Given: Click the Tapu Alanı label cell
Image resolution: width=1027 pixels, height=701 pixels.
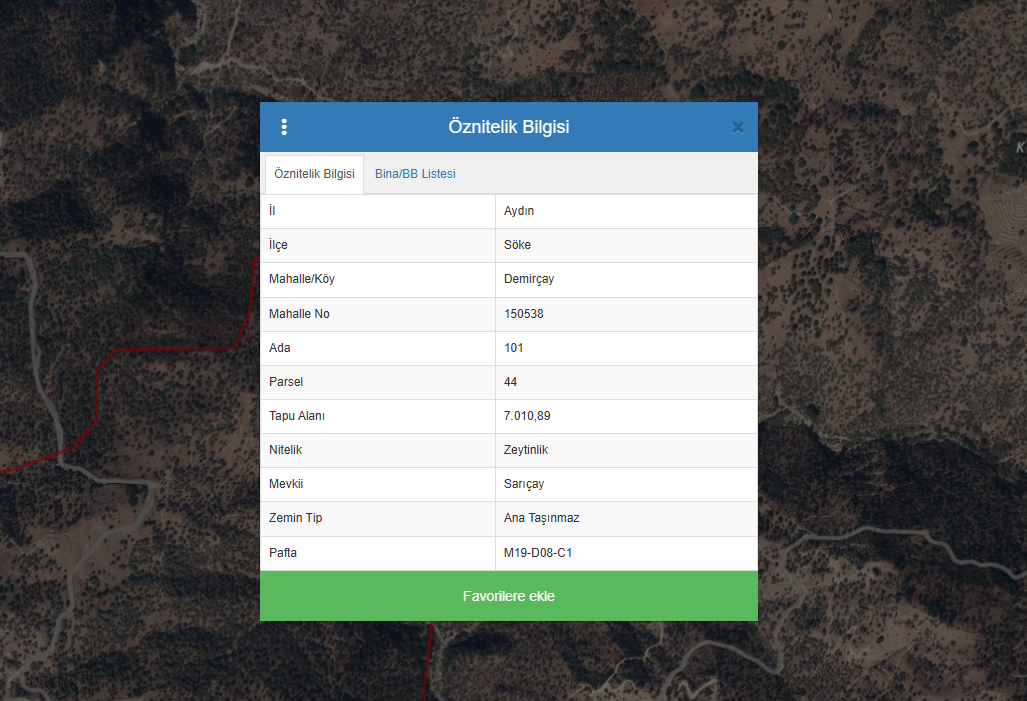Looking at the screenshot, I should (297, 416).
